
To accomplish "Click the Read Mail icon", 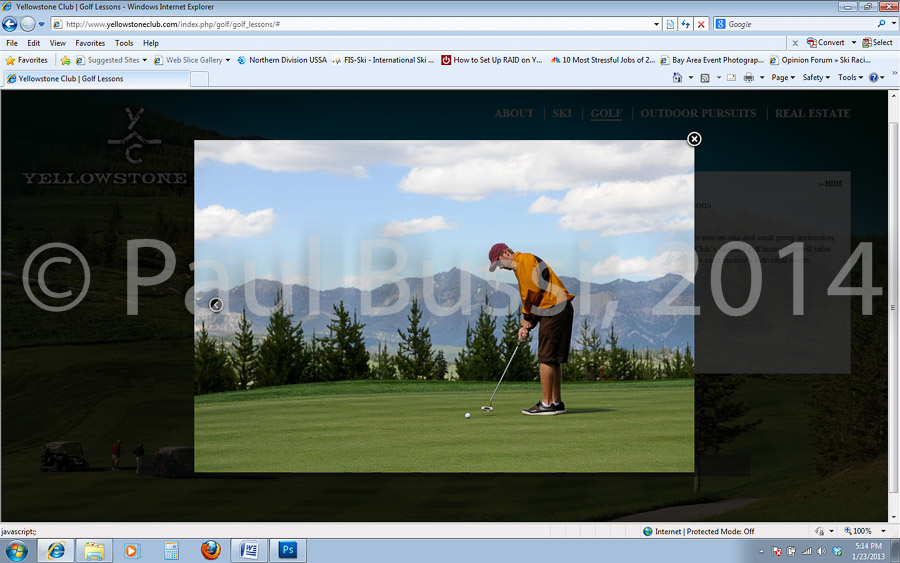I will pyautogui.click(x=731, y=77).
